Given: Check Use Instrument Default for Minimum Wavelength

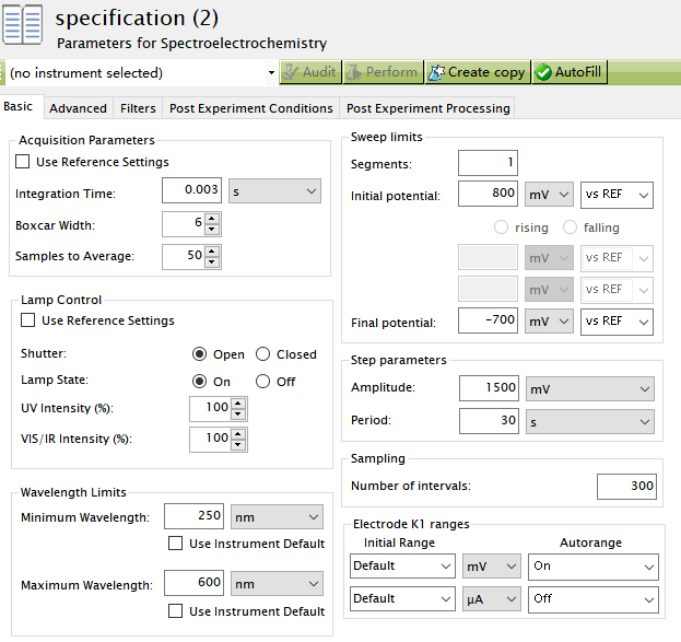Looking at the screenshot, I should pos(175,544).
